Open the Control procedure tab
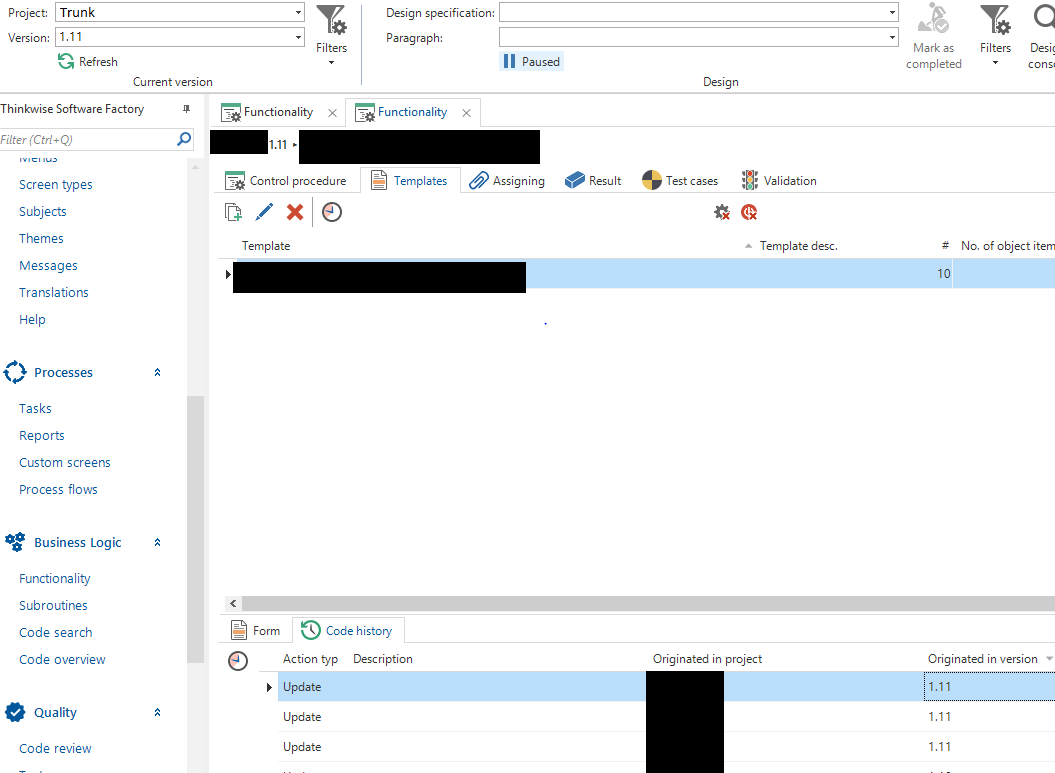Image resolution: width=1055 pixels, height=773 pixels. click(285, 181)
